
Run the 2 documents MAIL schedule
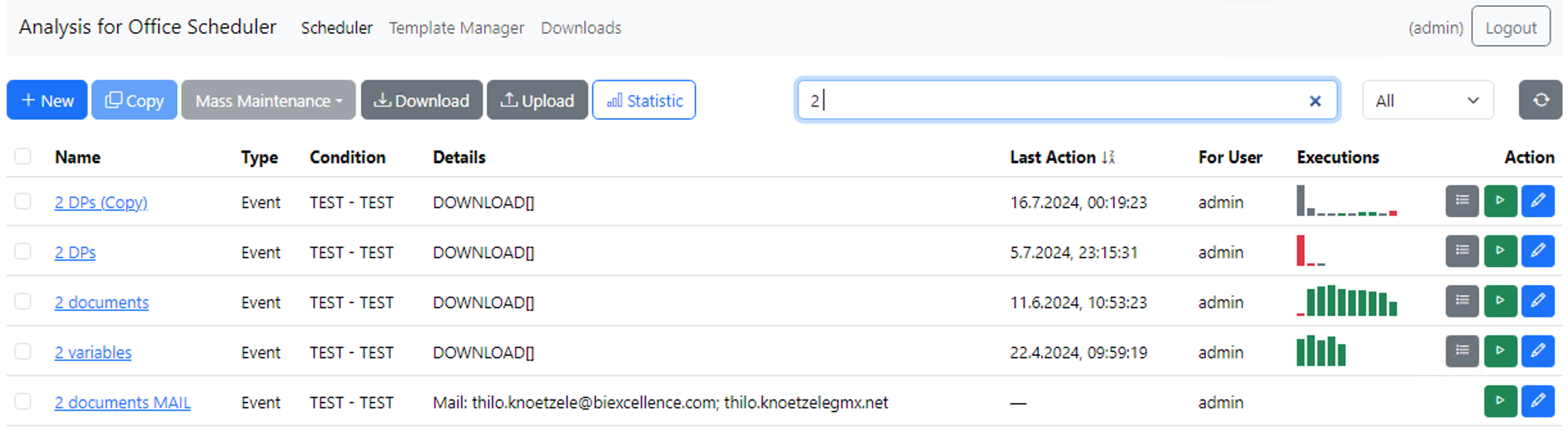tap(1500, 401)
